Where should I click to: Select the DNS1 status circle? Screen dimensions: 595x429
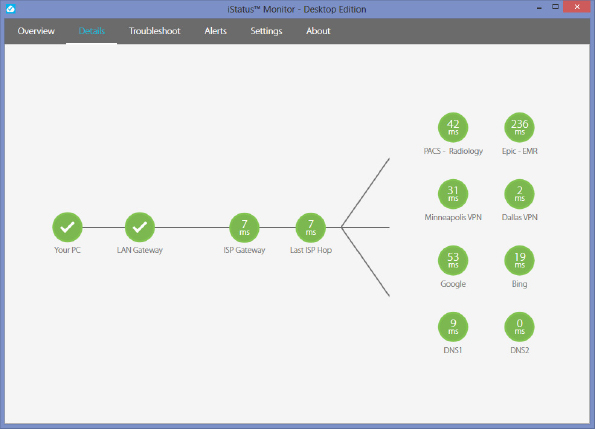[453, 327]
